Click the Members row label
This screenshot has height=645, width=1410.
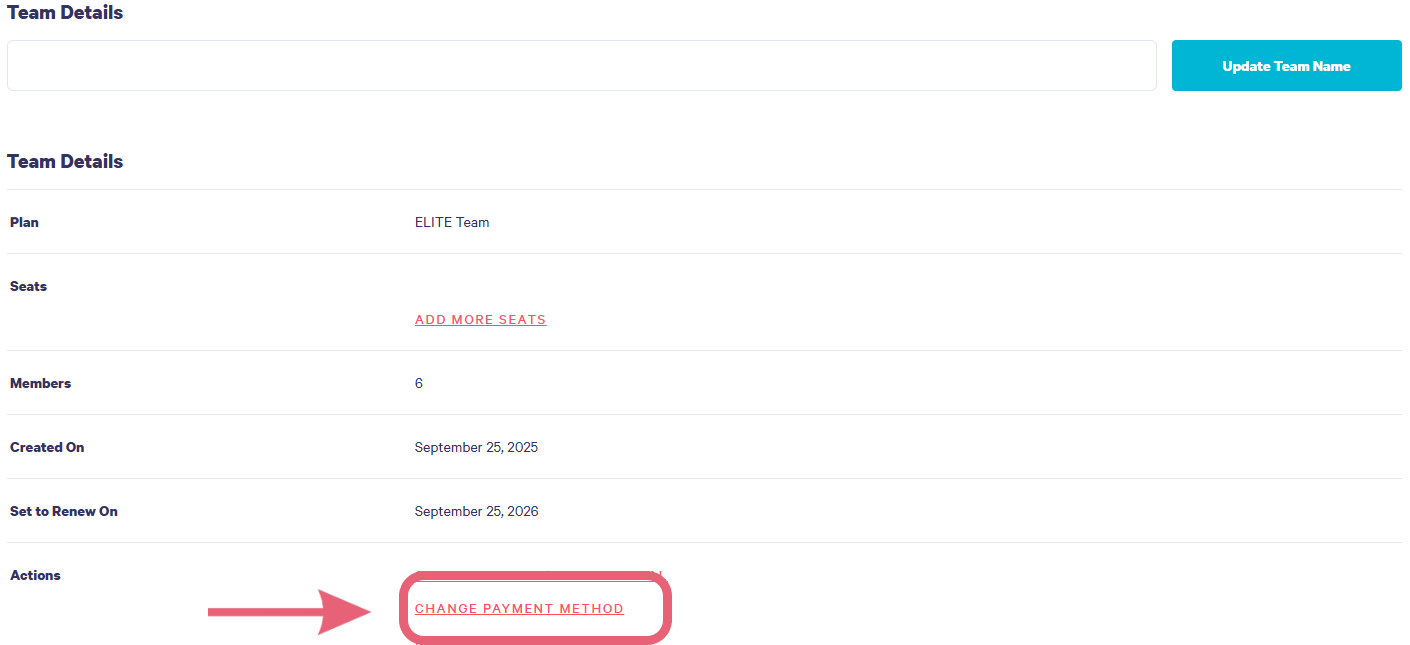pos(40,383)
